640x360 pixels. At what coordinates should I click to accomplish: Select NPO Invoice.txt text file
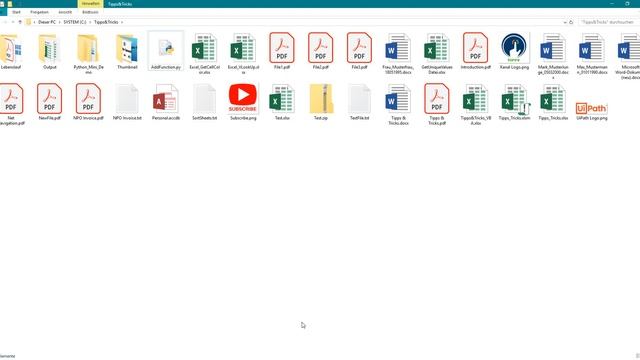pos(127,102)
